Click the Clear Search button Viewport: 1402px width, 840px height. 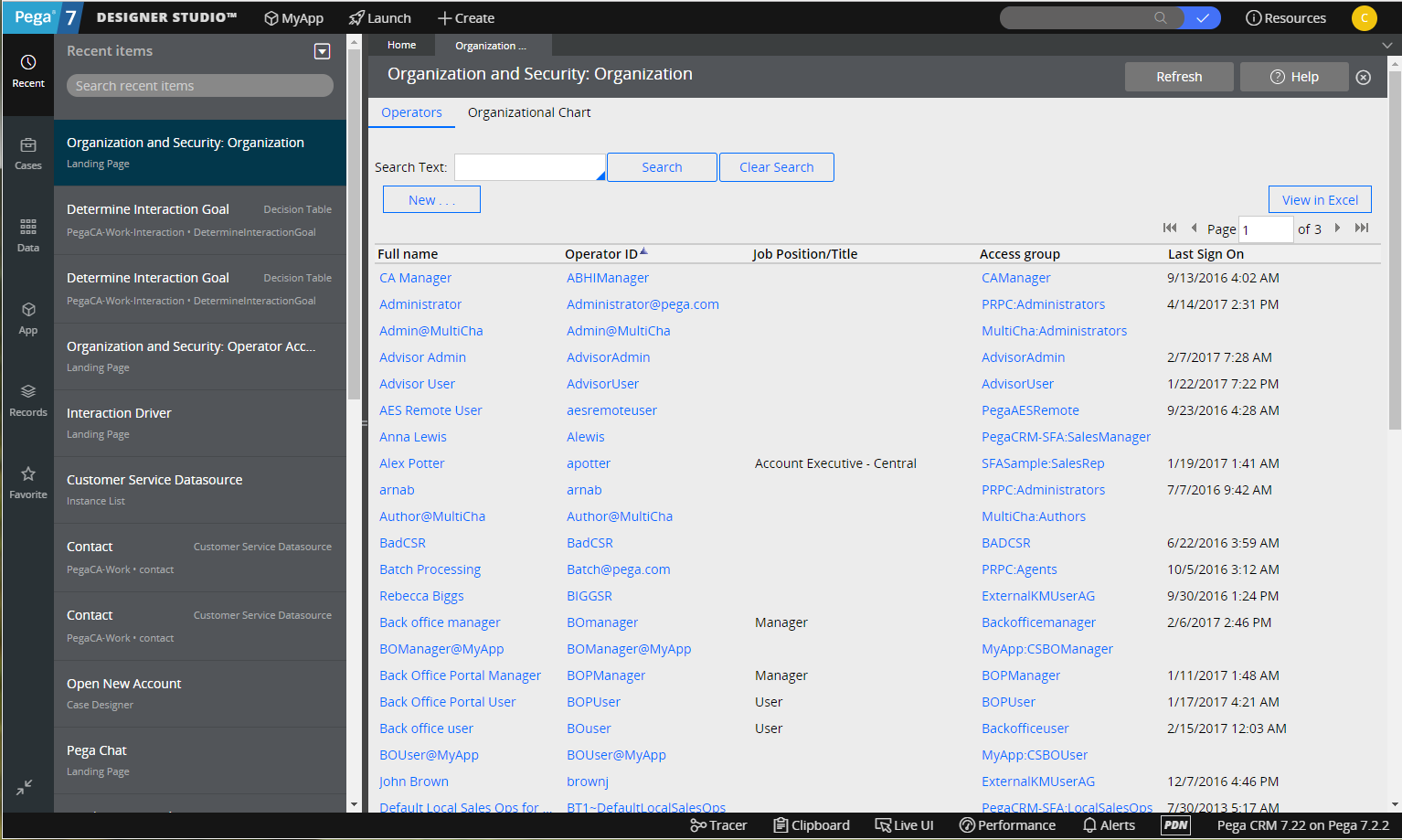(777, 167)
